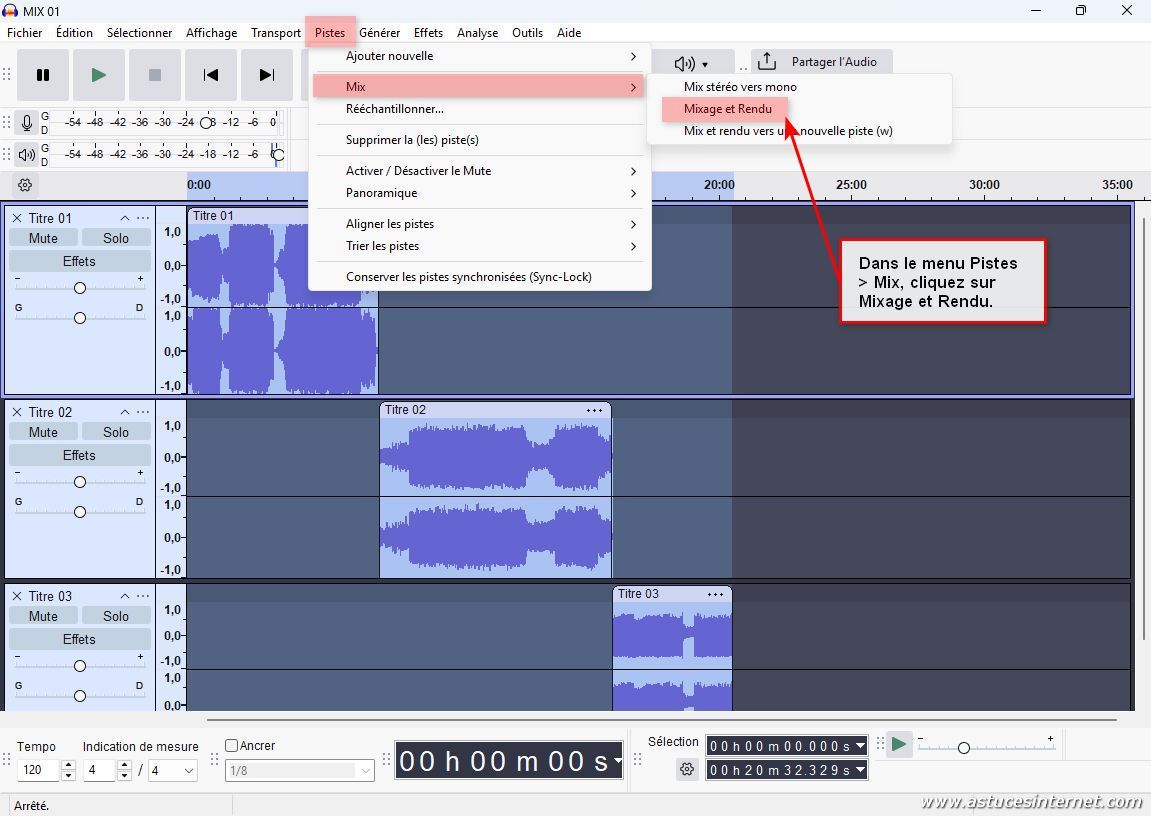
Task: Click the speaker playback meter icon
Action: coord(27,154)
